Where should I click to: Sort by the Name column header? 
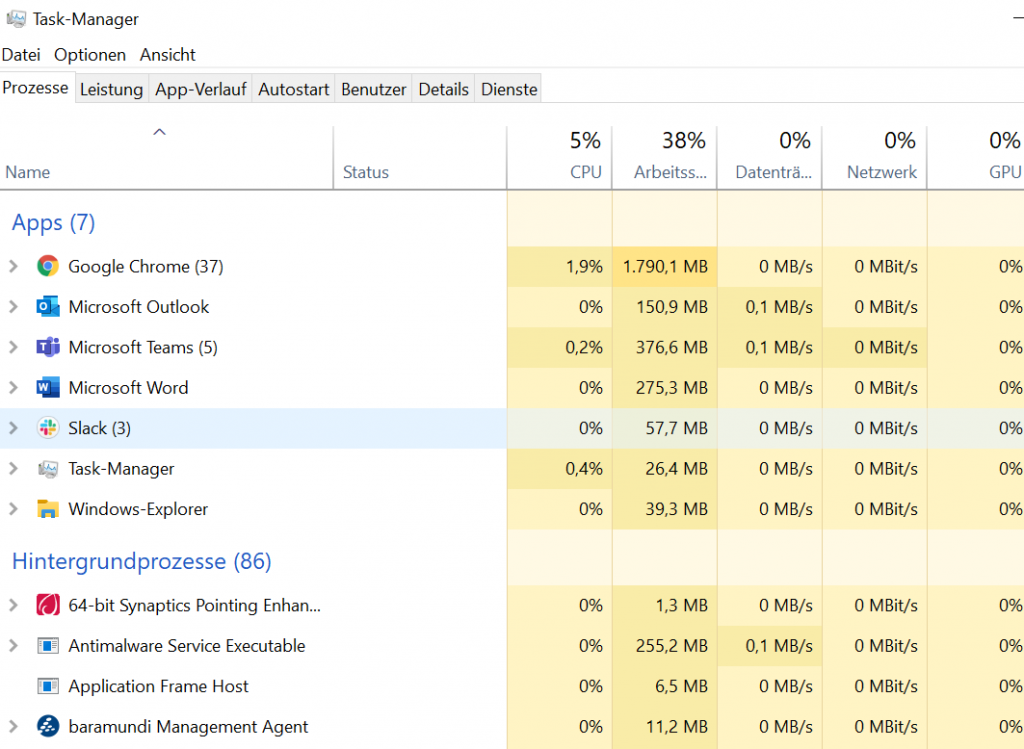(x=167, y=157)
